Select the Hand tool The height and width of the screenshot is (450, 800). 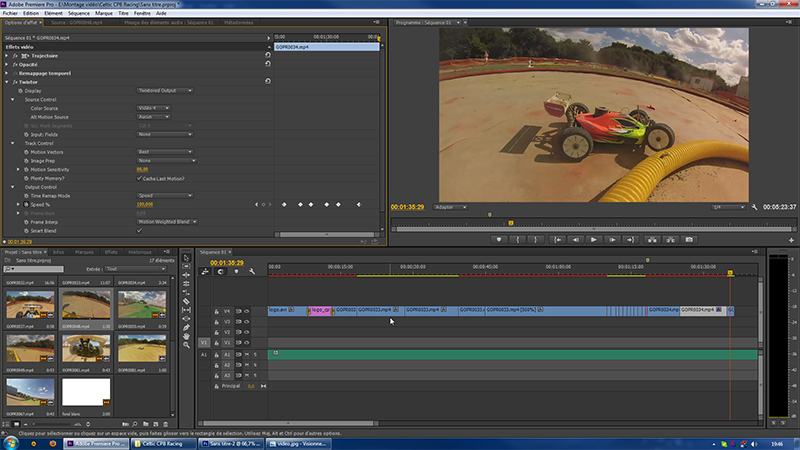pyautogui.click(x=186, y=336)
